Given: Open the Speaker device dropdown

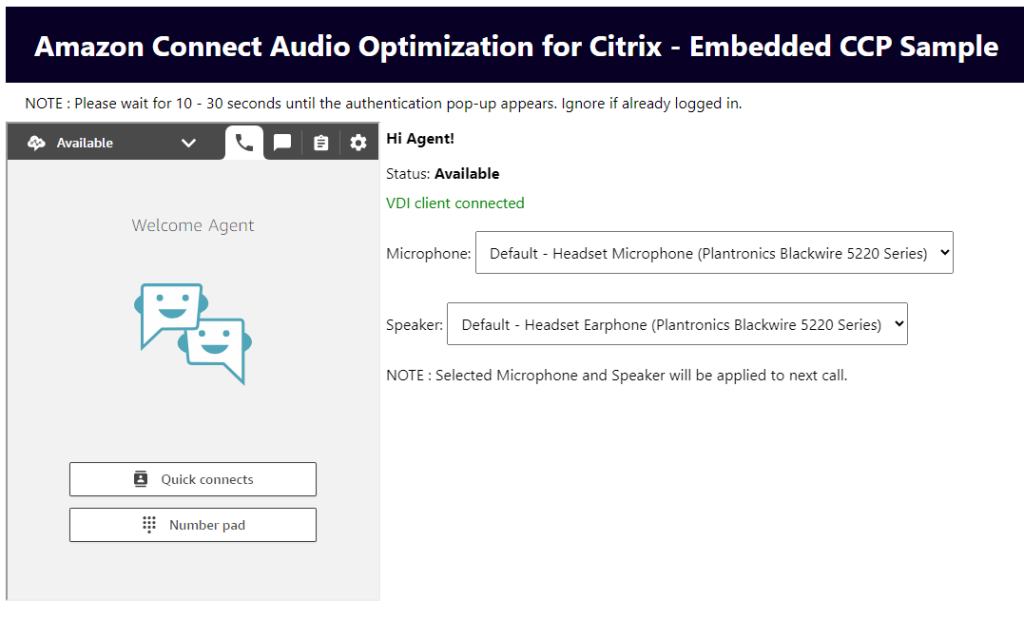Looking at the screenshot, I should (677, 323).
